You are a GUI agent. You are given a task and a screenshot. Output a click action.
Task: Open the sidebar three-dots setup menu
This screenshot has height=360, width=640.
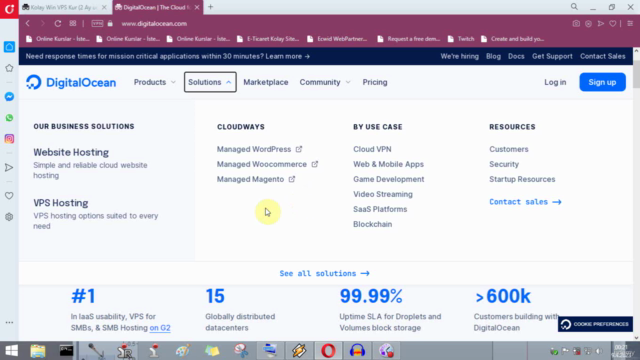[9, 322]
